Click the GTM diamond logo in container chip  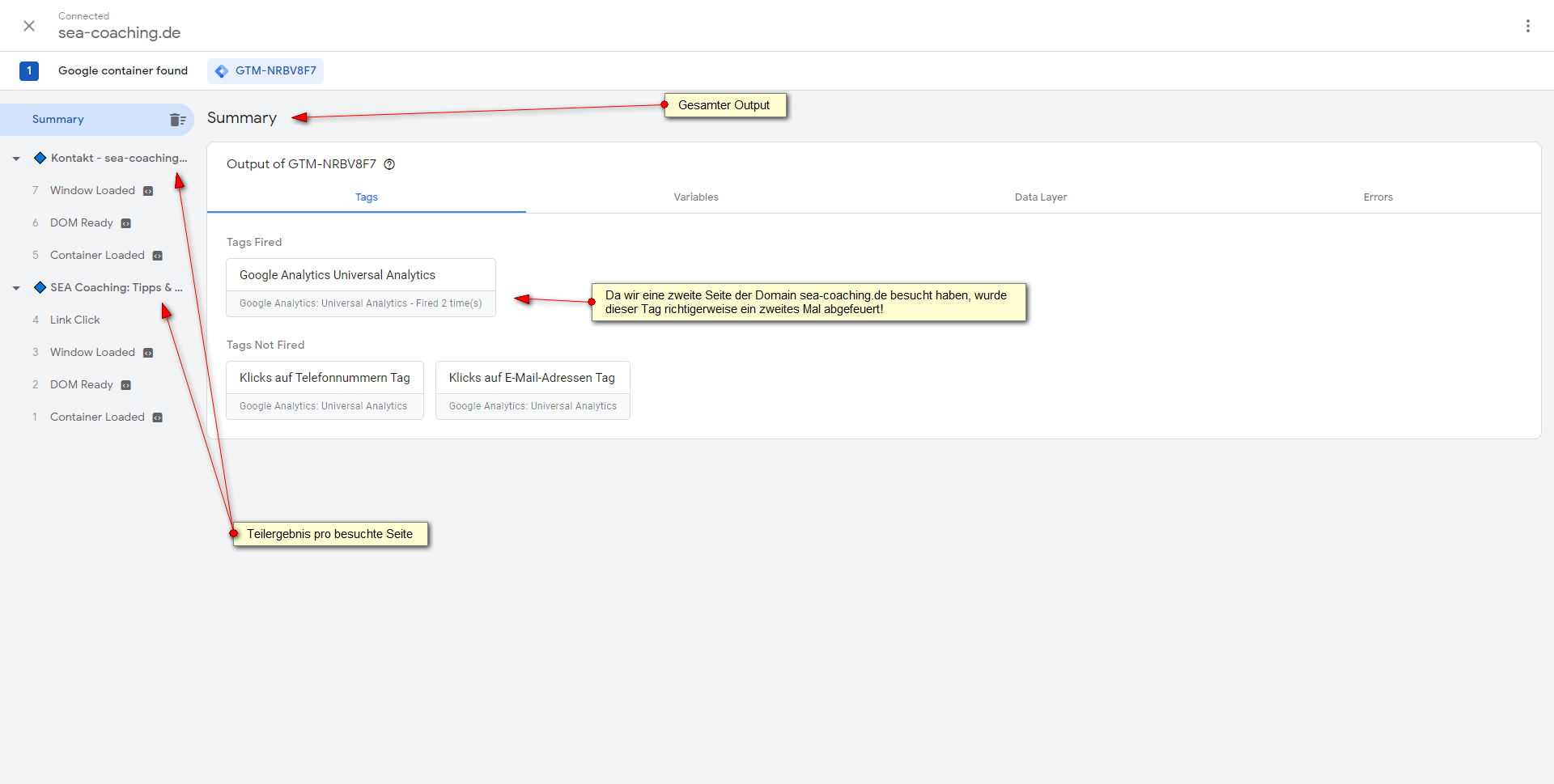221,71
